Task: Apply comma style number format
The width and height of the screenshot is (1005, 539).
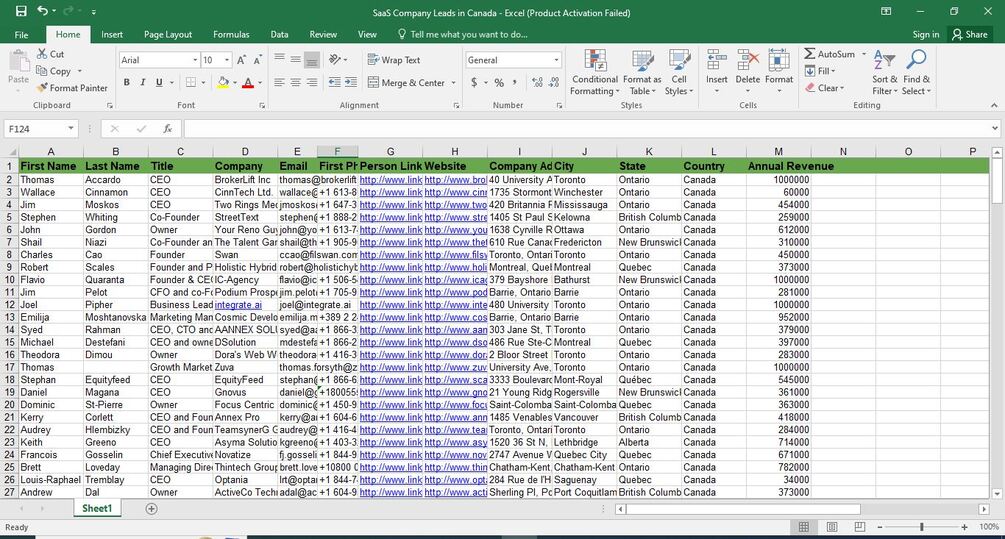Action: (515, 82)
